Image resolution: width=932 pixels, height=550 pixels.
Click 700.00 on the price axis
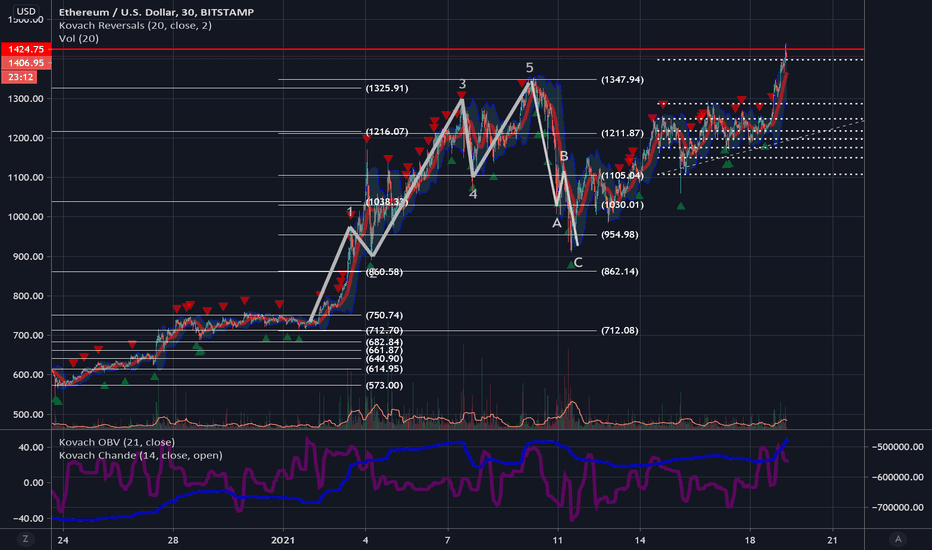[x=28, y=335]
